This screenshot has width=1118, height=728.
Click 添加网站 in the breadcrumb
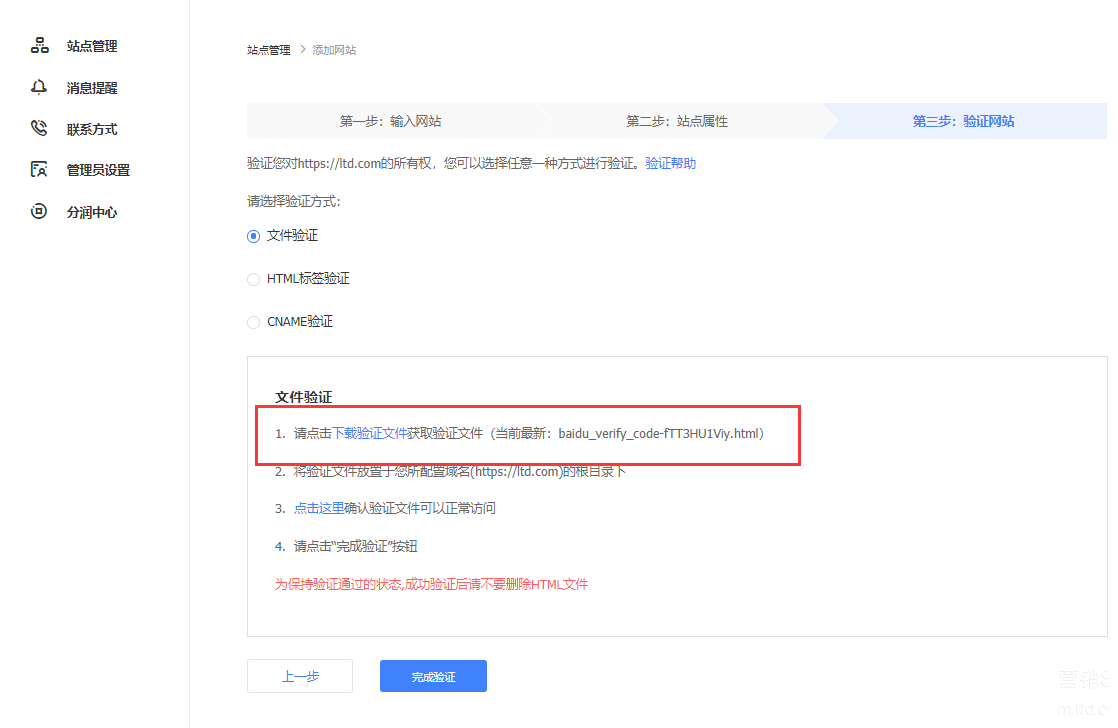tap(334, 50)
